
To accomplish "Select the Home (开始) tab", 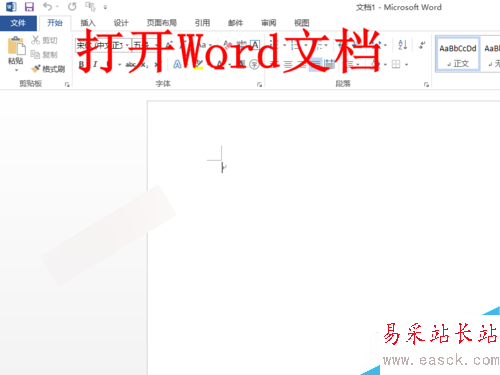I will [55, 23].
